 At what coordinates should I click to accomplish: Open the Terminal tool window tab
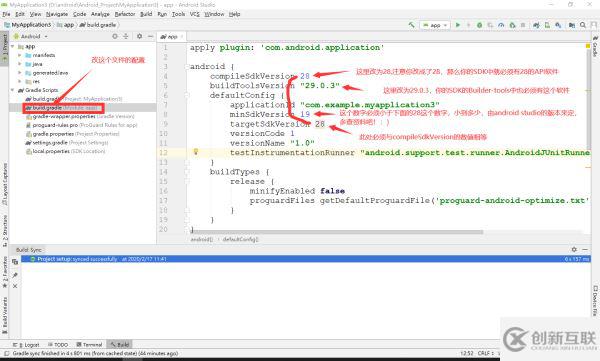89,345
